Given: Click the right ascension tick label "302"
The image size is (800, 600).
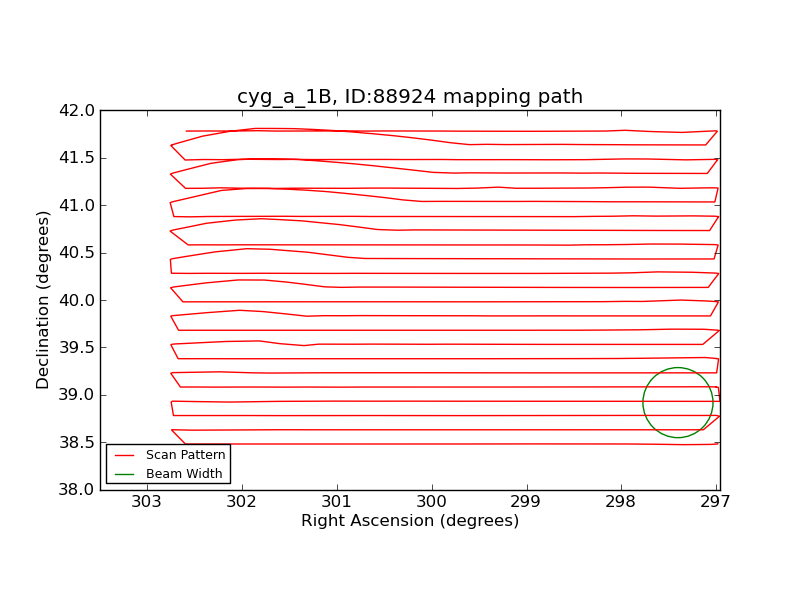Looking at the screenshot, I should (242, 502).
